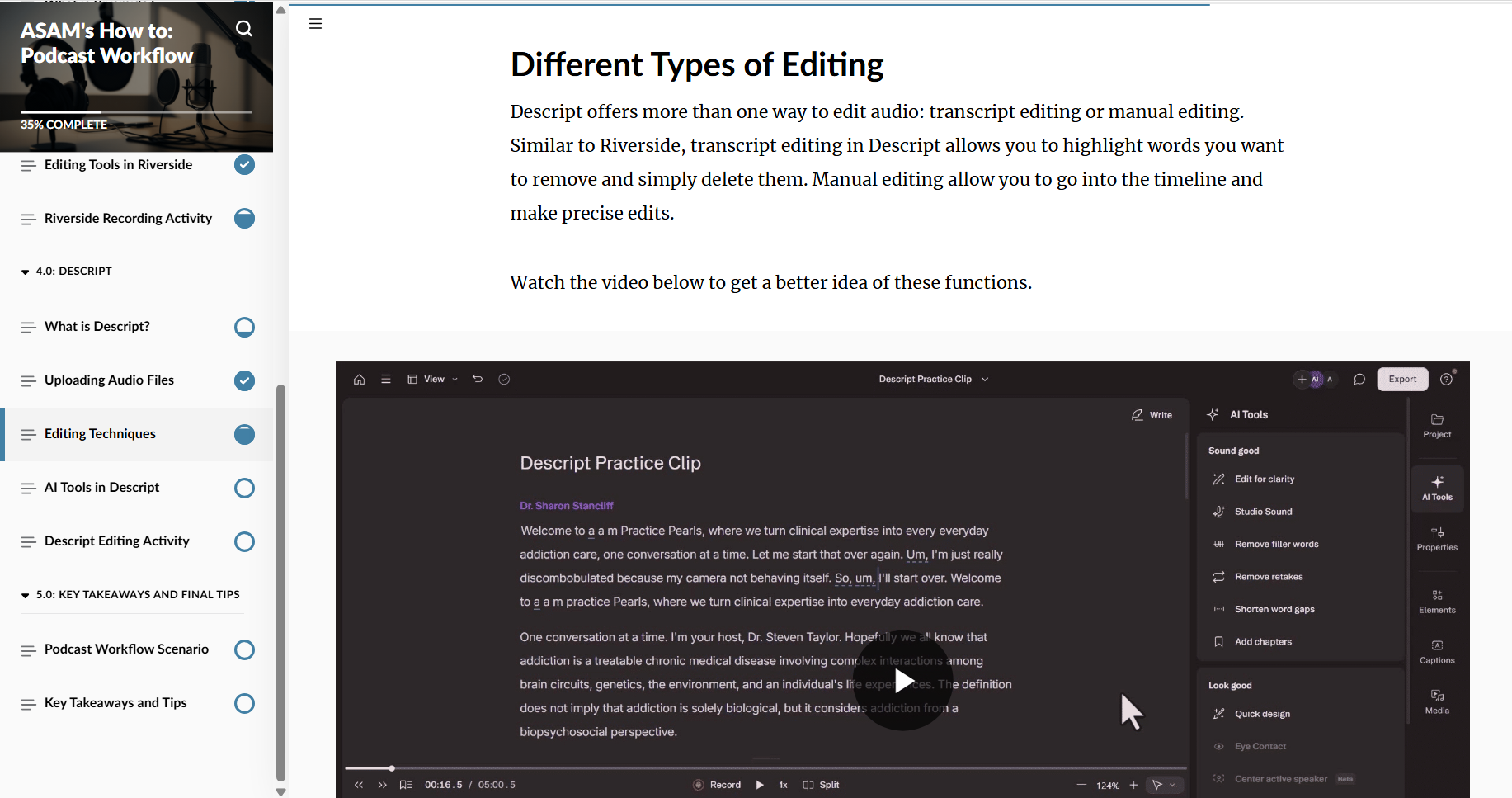Toggle completion circle for Editing Techniques
The width and height of the screenshot is (1512, 798).
[x=244, y=434]
